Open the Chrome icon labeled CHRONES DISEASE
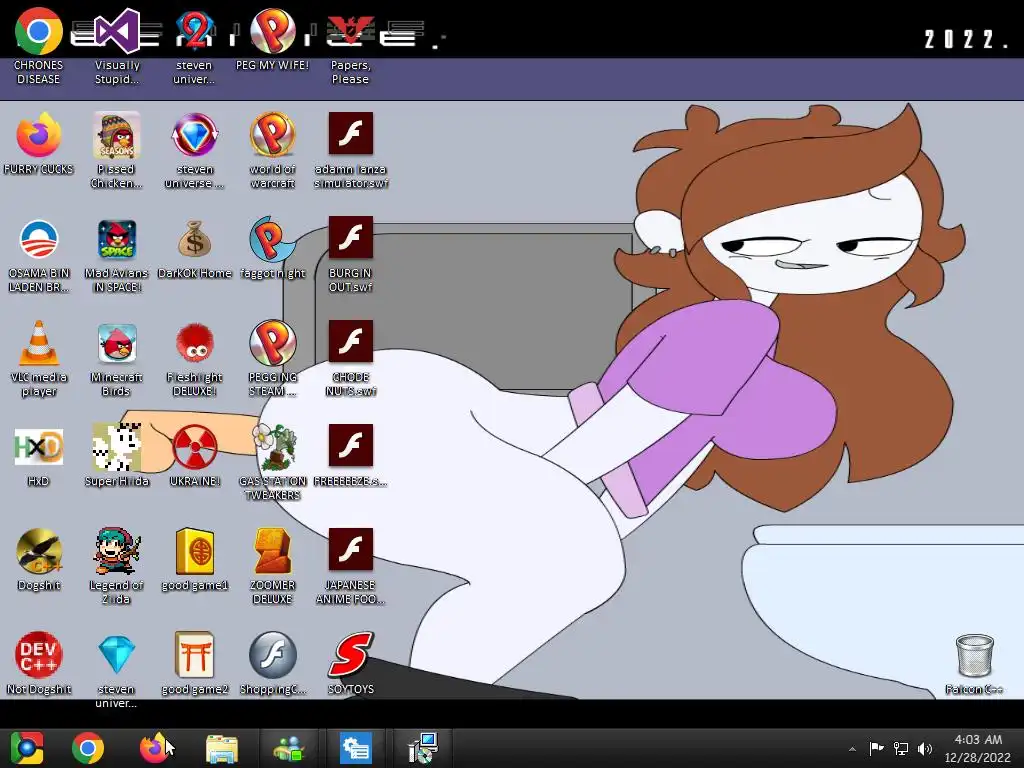 click(x=39, y=31)
